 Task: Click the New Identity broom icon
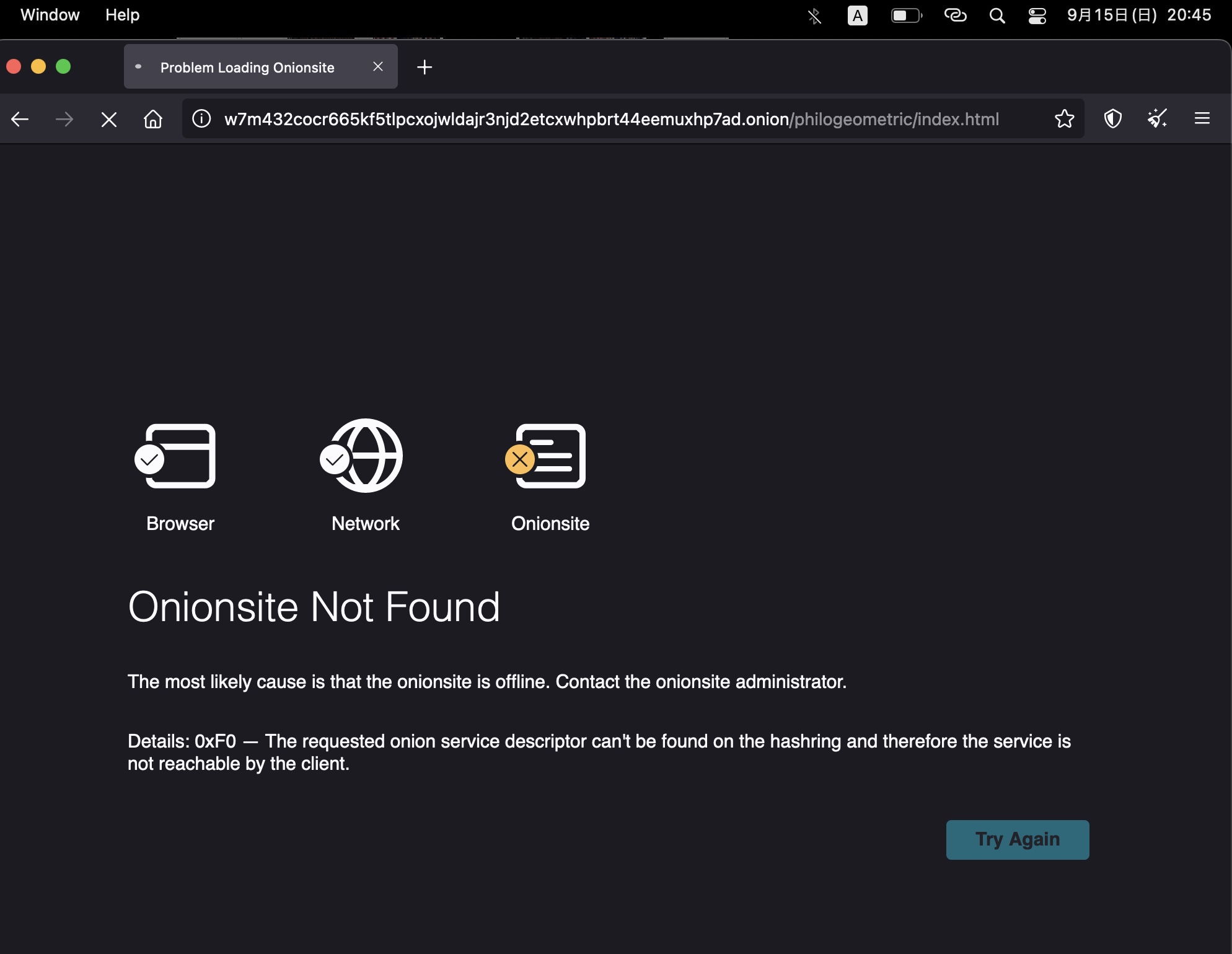[1157, 118]
